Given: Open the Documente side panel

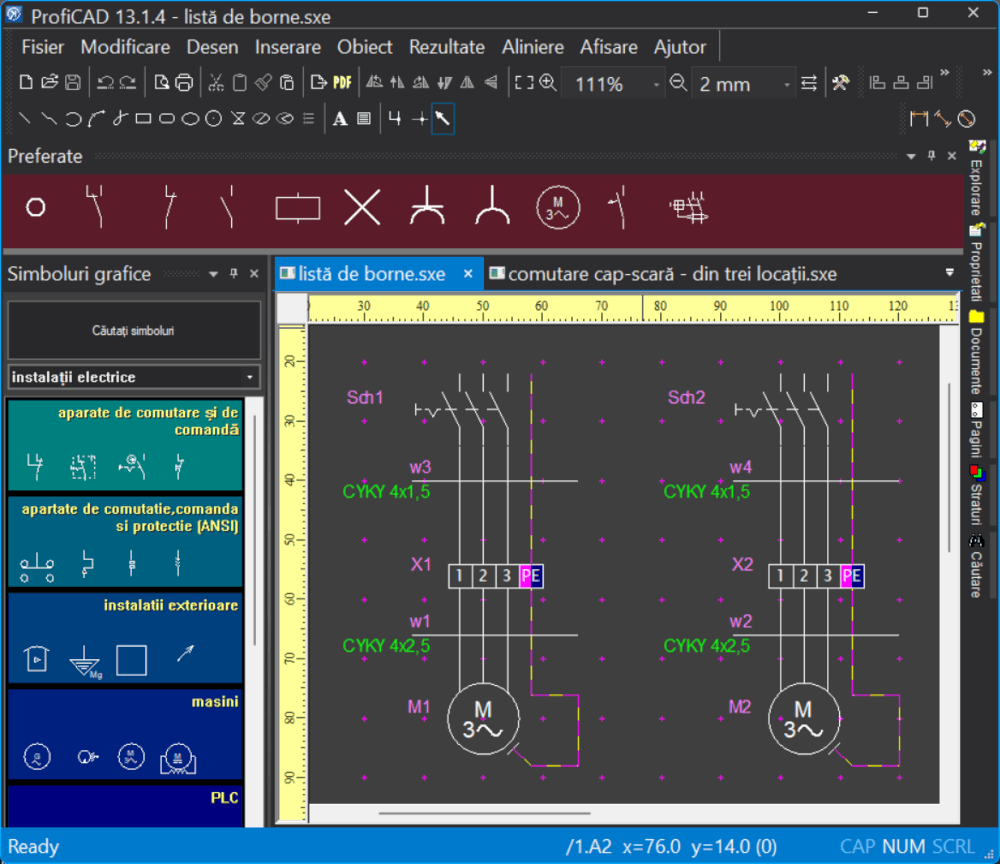Looking at the screenshot, I should [x=976, y=353].
